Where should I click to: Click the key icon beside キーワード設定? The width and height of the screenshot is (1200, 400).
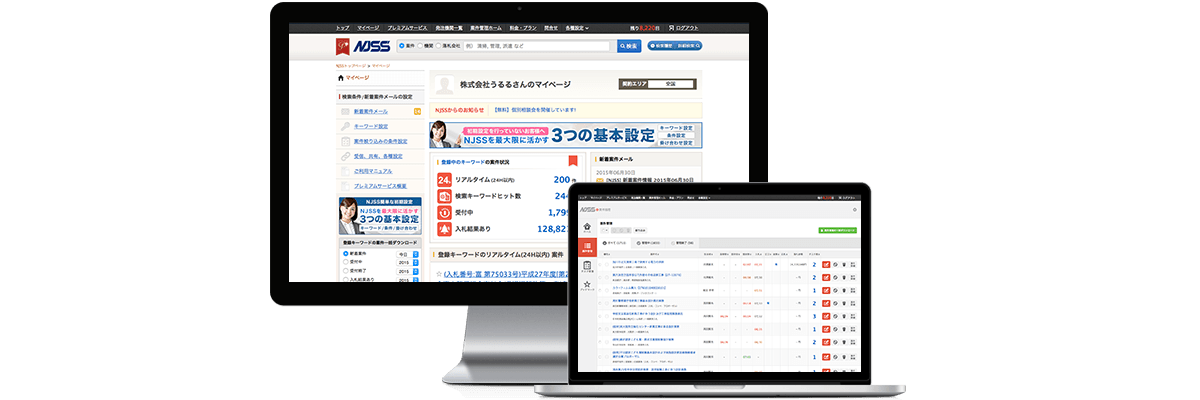(x=345, y=127)
